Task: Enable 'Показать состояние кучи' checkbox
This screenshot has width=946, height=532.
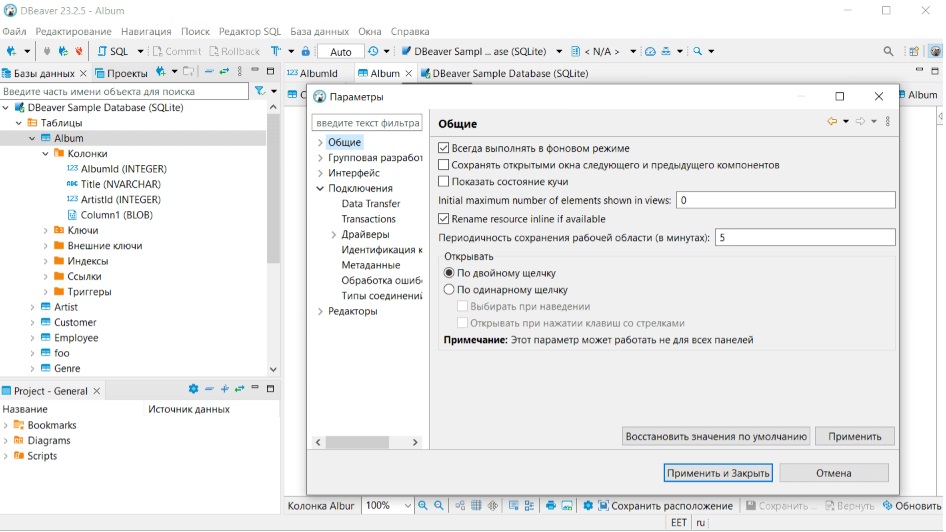Action: point(444,182)
